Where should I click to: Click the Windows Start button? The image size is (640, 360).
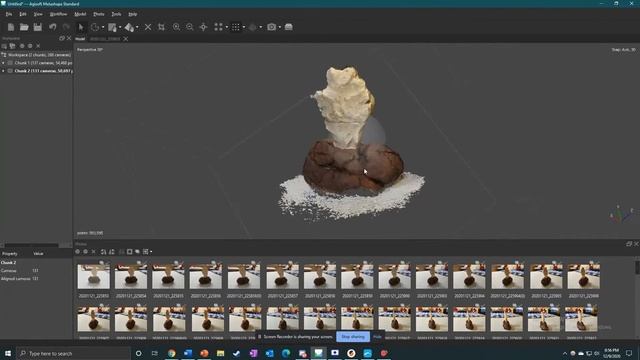8,353
